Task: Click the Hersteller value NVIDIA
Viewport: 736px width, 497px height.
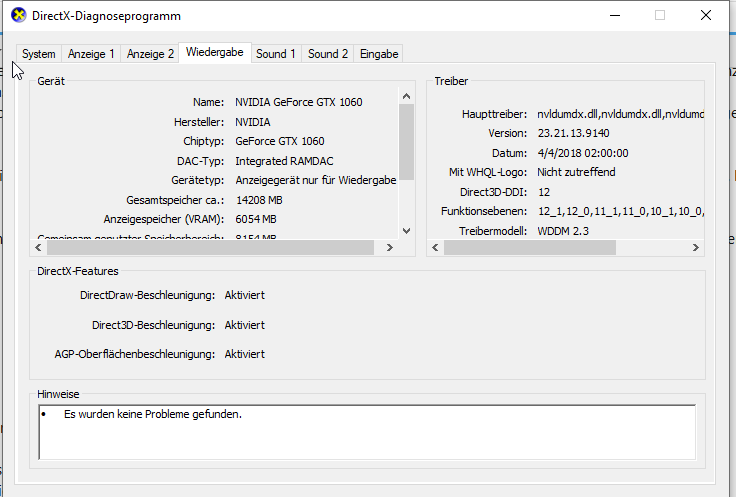Action: 253,122
